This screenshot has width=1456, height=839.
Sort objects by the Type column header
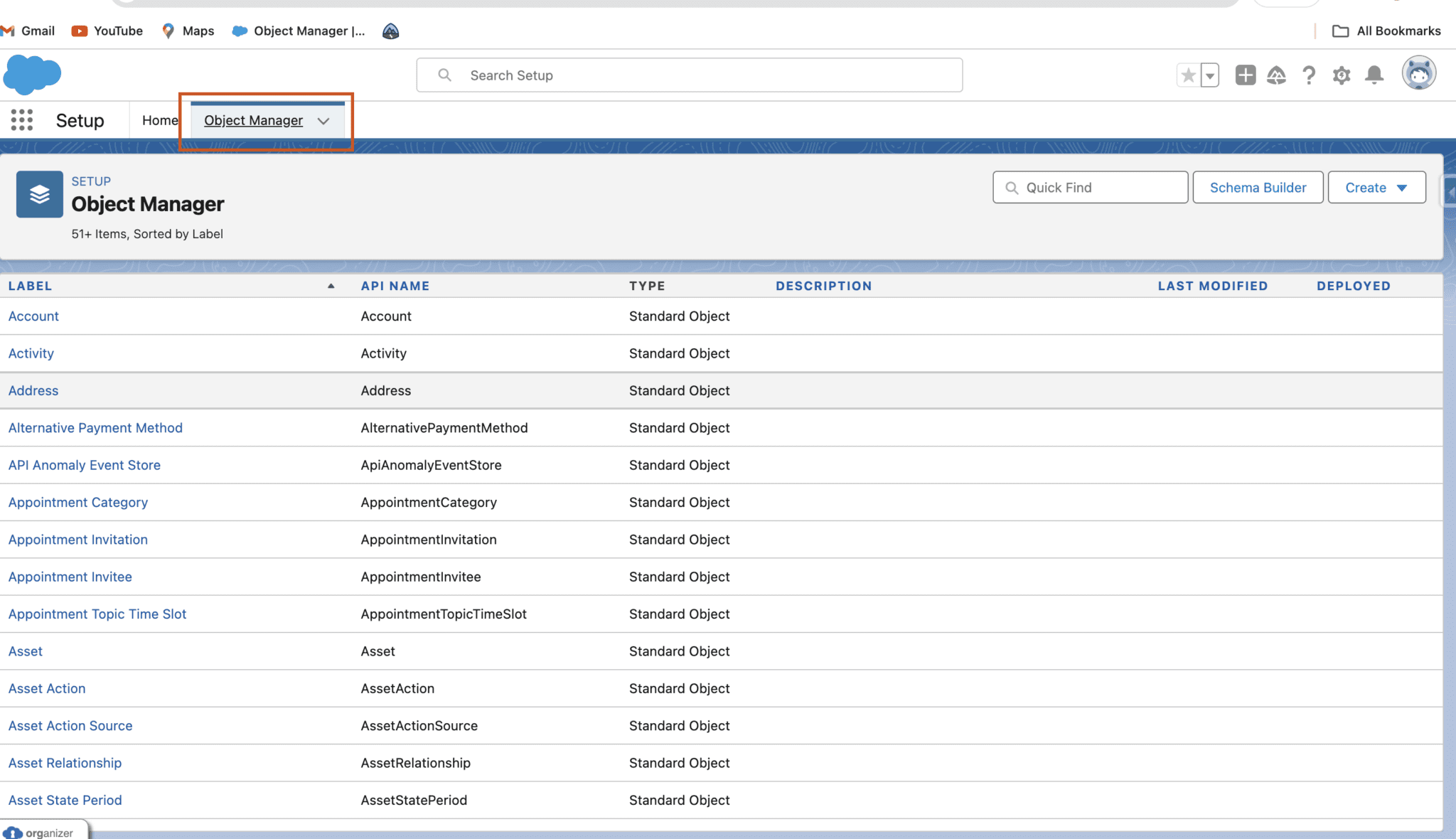click(x=647, y=285)
